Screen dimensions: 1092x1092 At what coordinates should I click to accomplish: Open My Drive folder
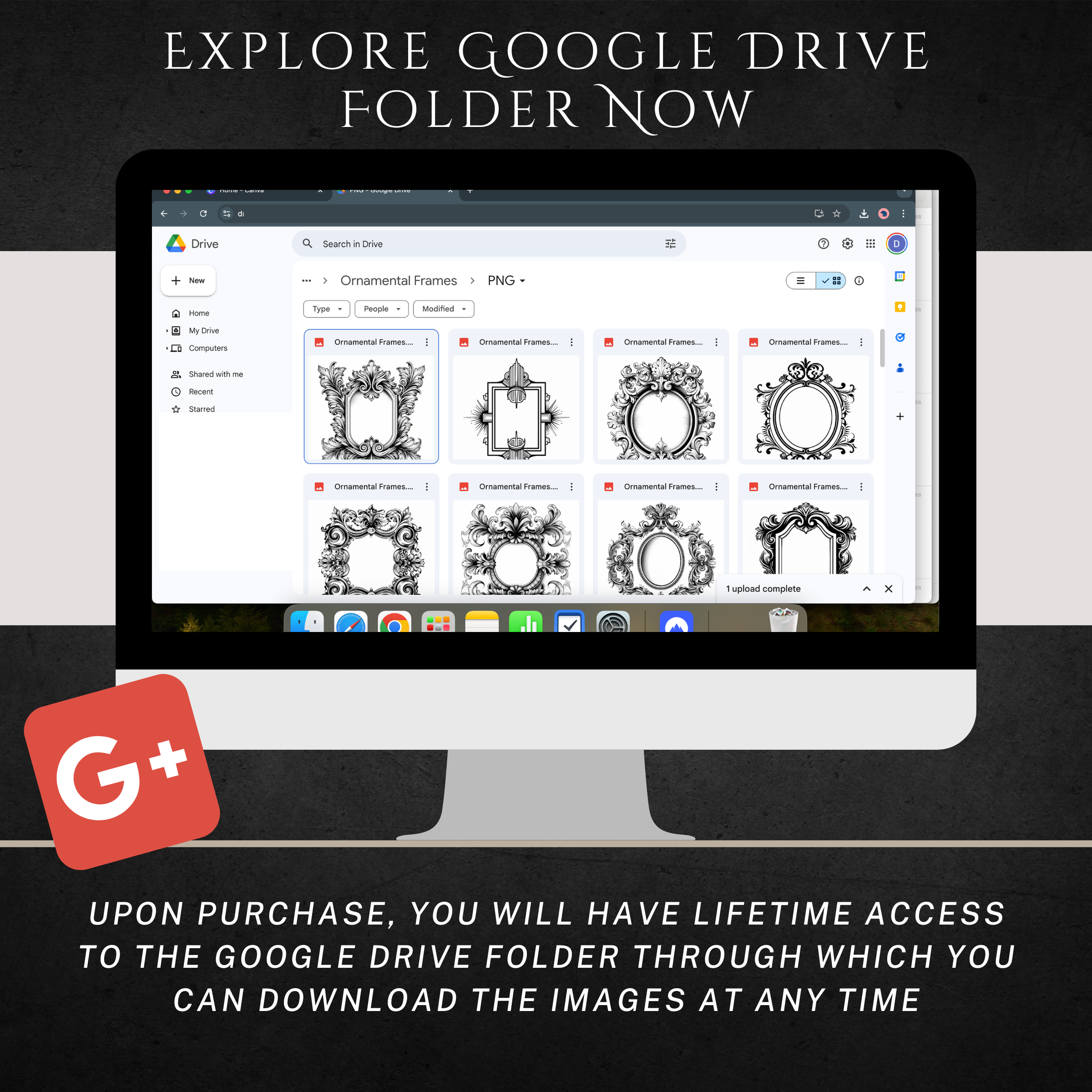(203, 330)
